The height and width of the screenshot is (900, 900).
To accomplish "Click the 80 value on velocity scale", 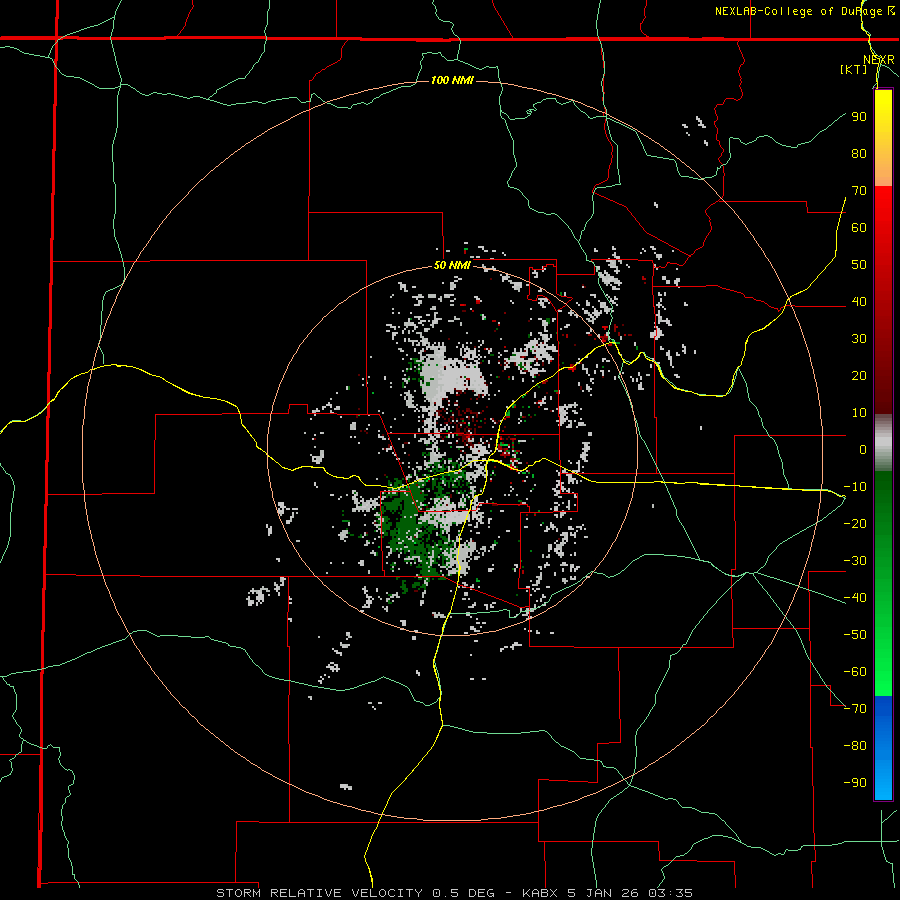I will point(859,153).
